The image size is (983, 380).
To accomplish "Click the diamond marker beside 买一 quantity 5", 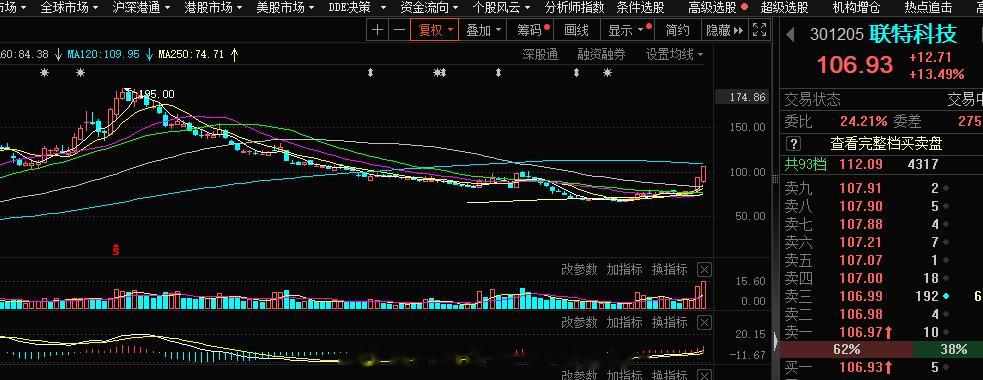I will [945, 367].
